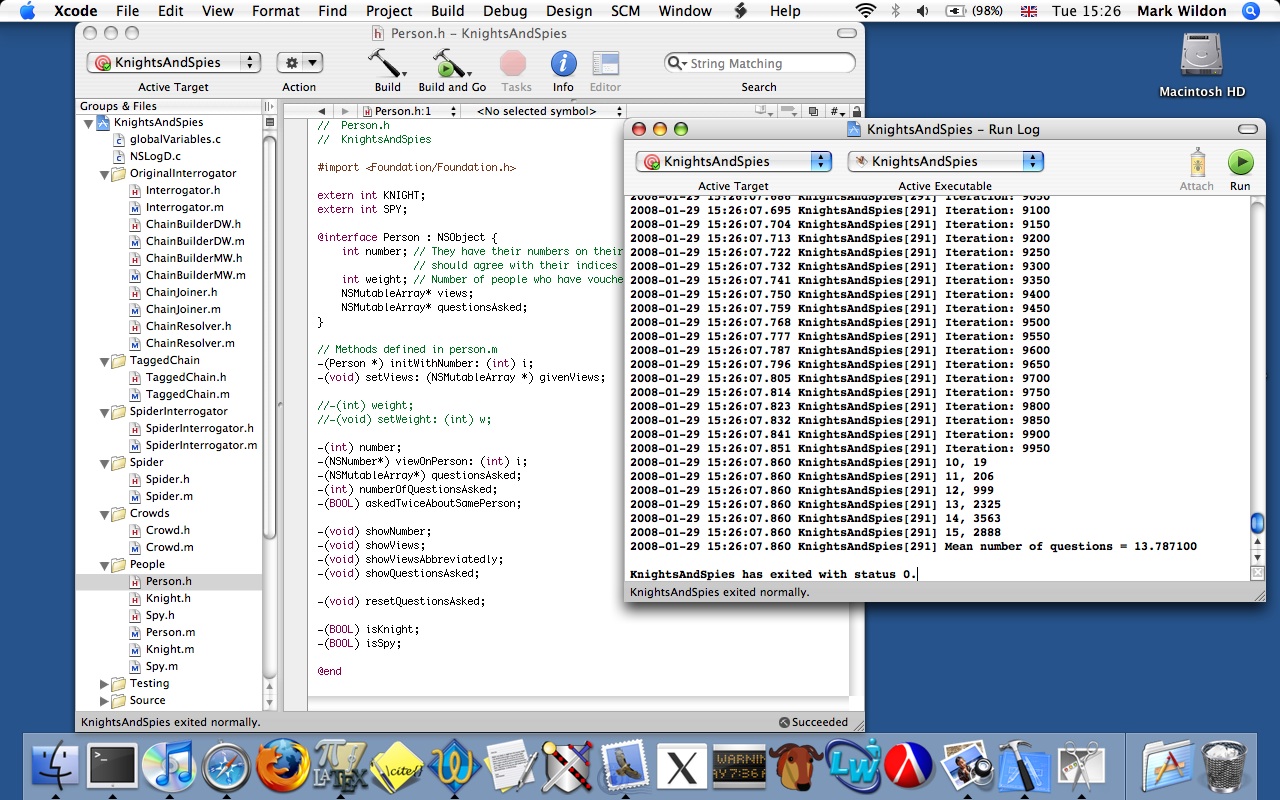Click the Bluetooth icon in menu bar
The height and width of the screenshot is (800, 1280).
895,11
